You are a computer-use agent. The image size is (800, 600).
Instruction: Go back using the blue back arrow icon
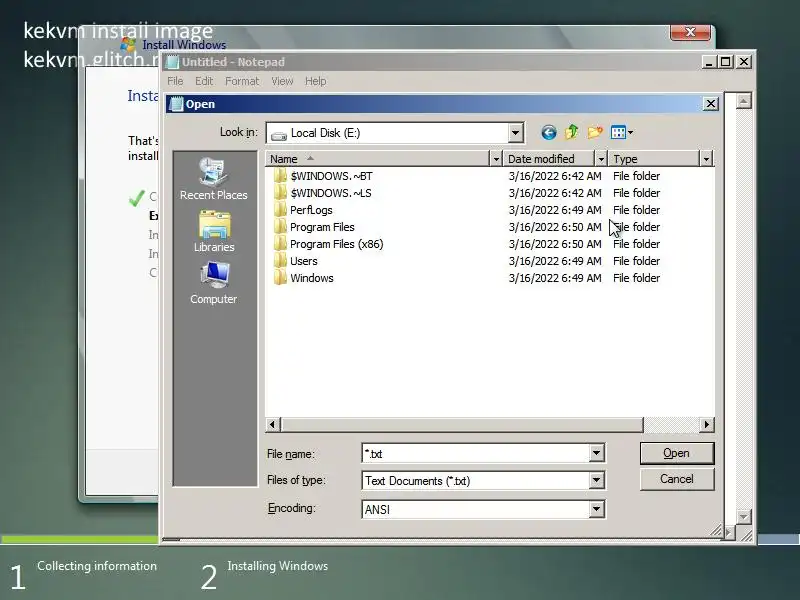click(x=548, y=133)
